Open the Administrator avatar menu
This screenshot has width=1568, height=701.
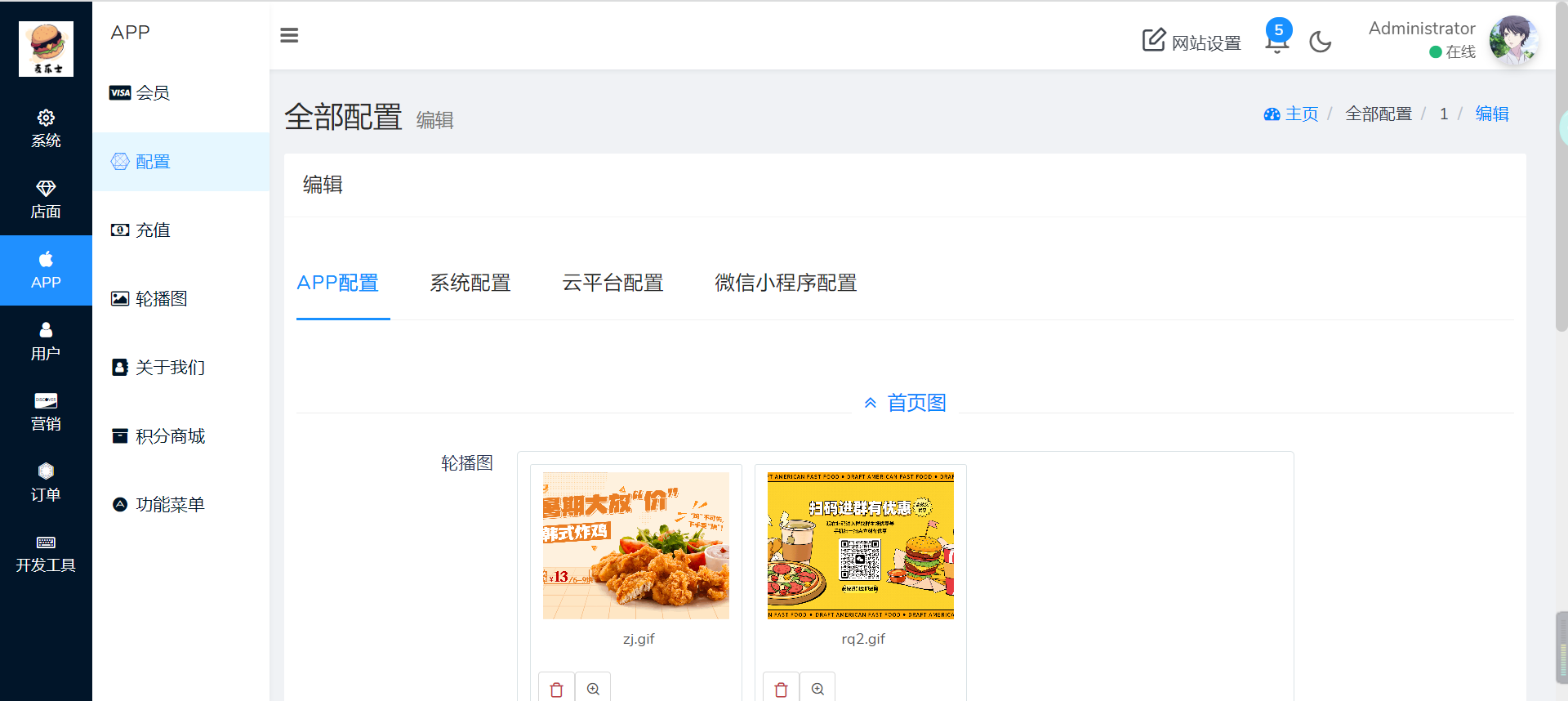click(x=1514, y=40)
